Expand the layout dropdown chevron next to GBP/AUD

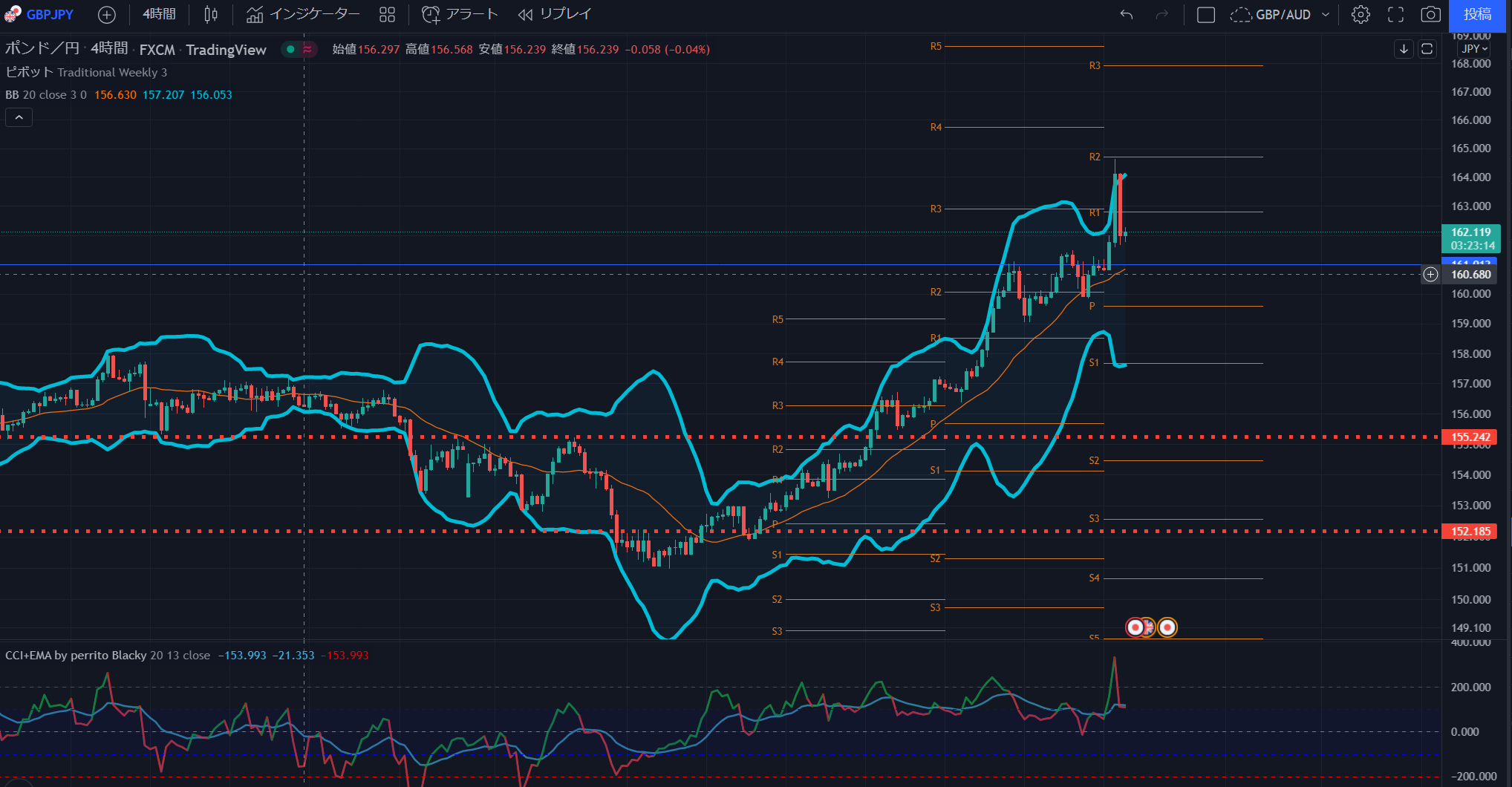click(x=1326, y=14)
